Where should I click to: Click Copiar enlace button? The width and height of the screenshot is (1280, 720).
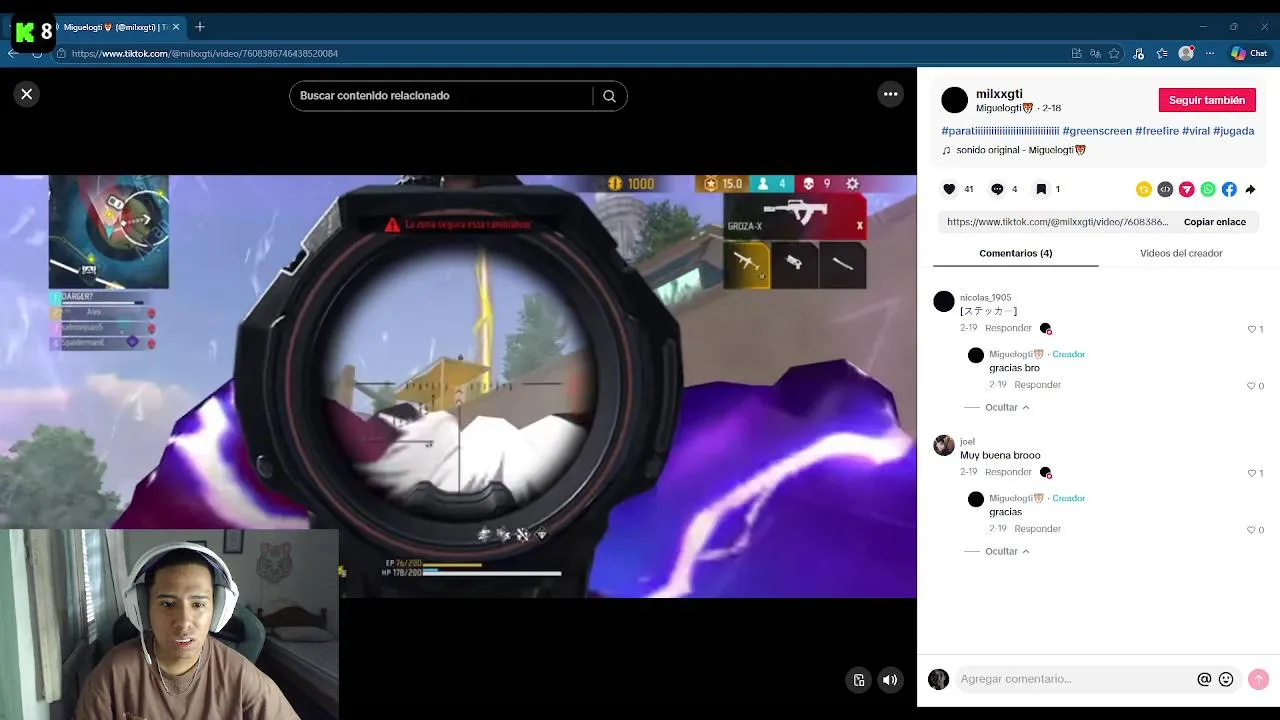click(x=1214, y=222)
